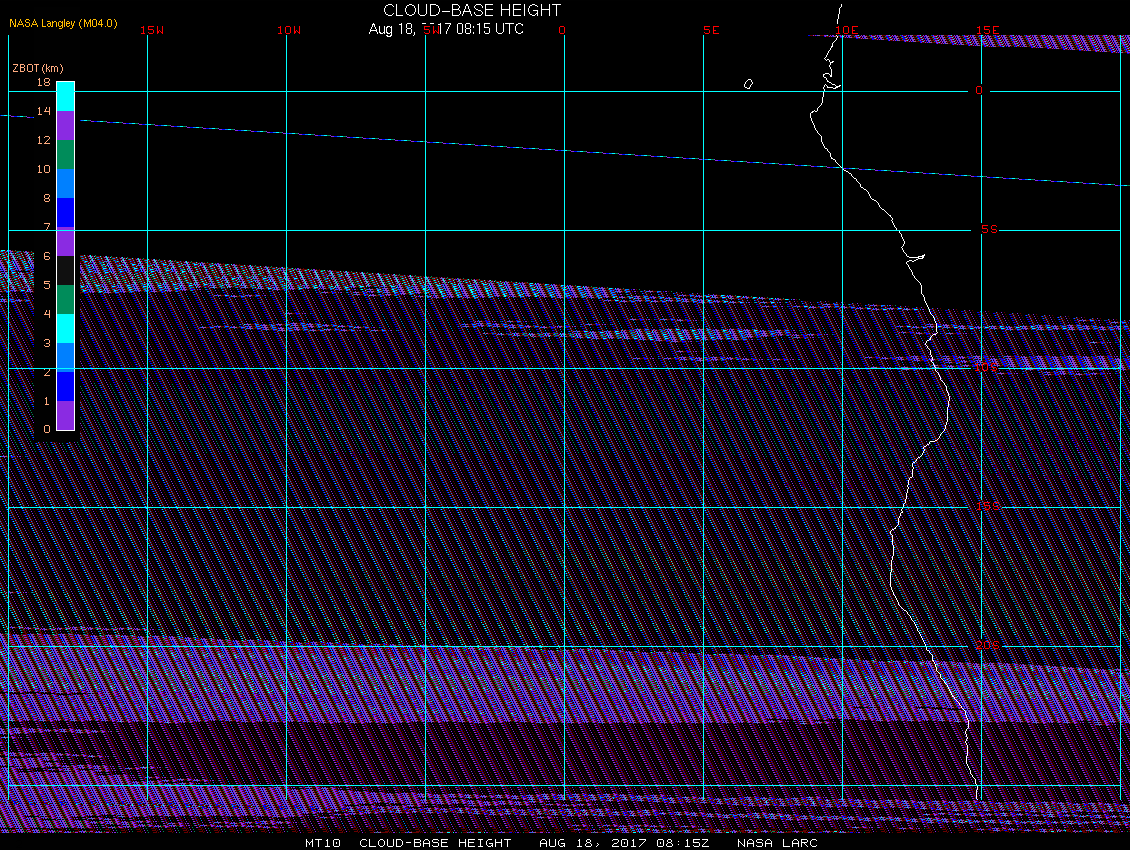Click the 6 km legend tick value

pos(47,256)
